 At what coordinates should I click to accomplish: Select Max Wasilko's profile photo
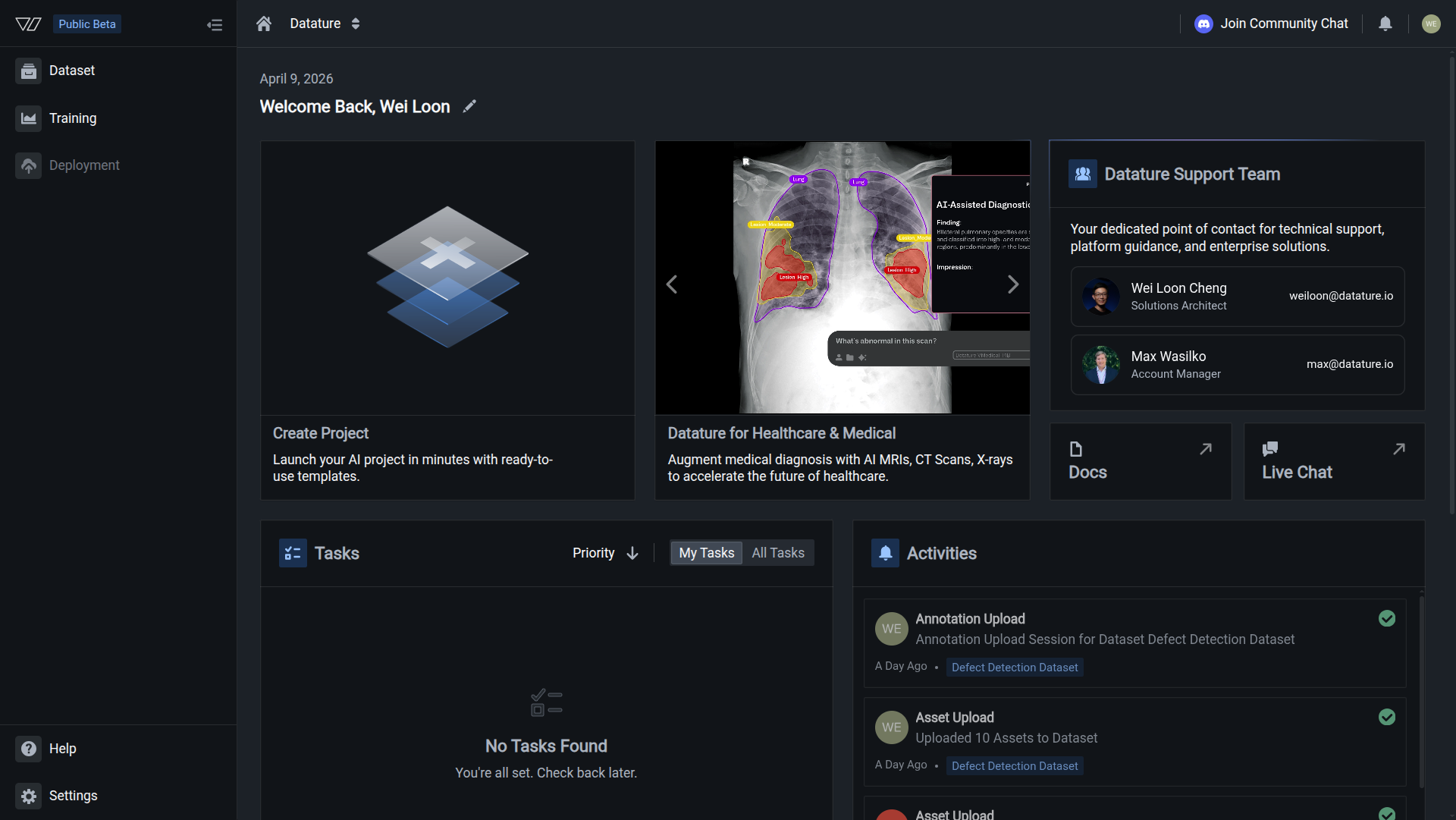coord(1101,365)
